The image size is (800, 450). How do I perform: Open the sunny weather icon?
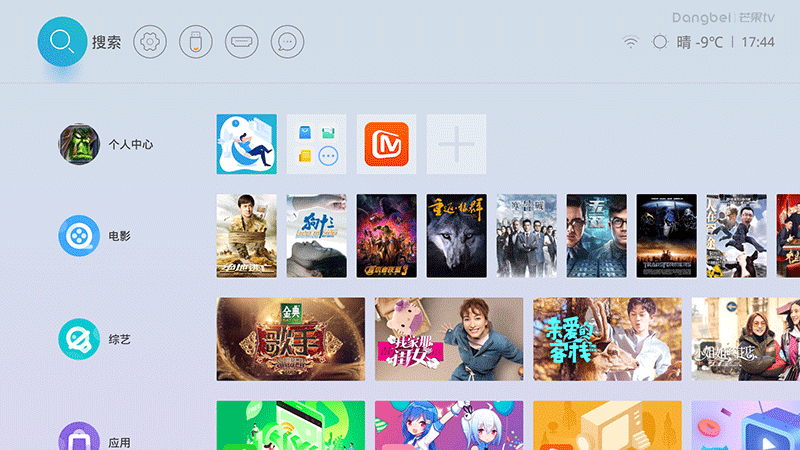(660, 42)
